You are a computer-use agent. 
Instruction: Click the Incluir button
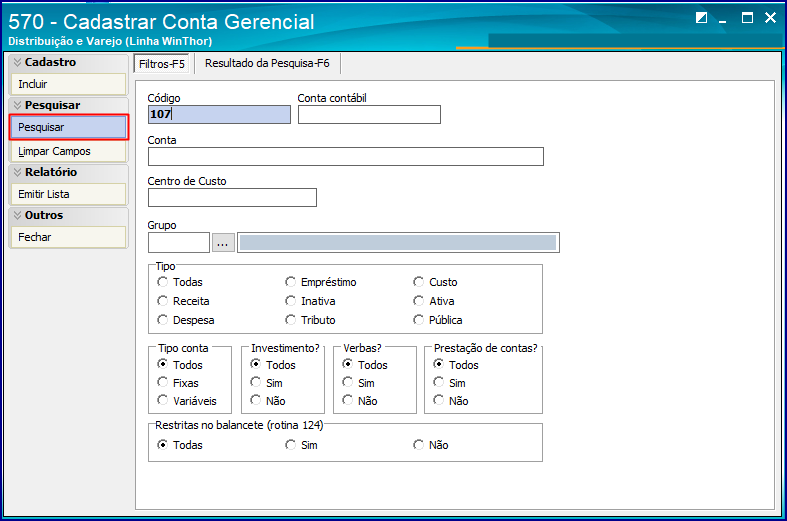(x=68, y=84)
